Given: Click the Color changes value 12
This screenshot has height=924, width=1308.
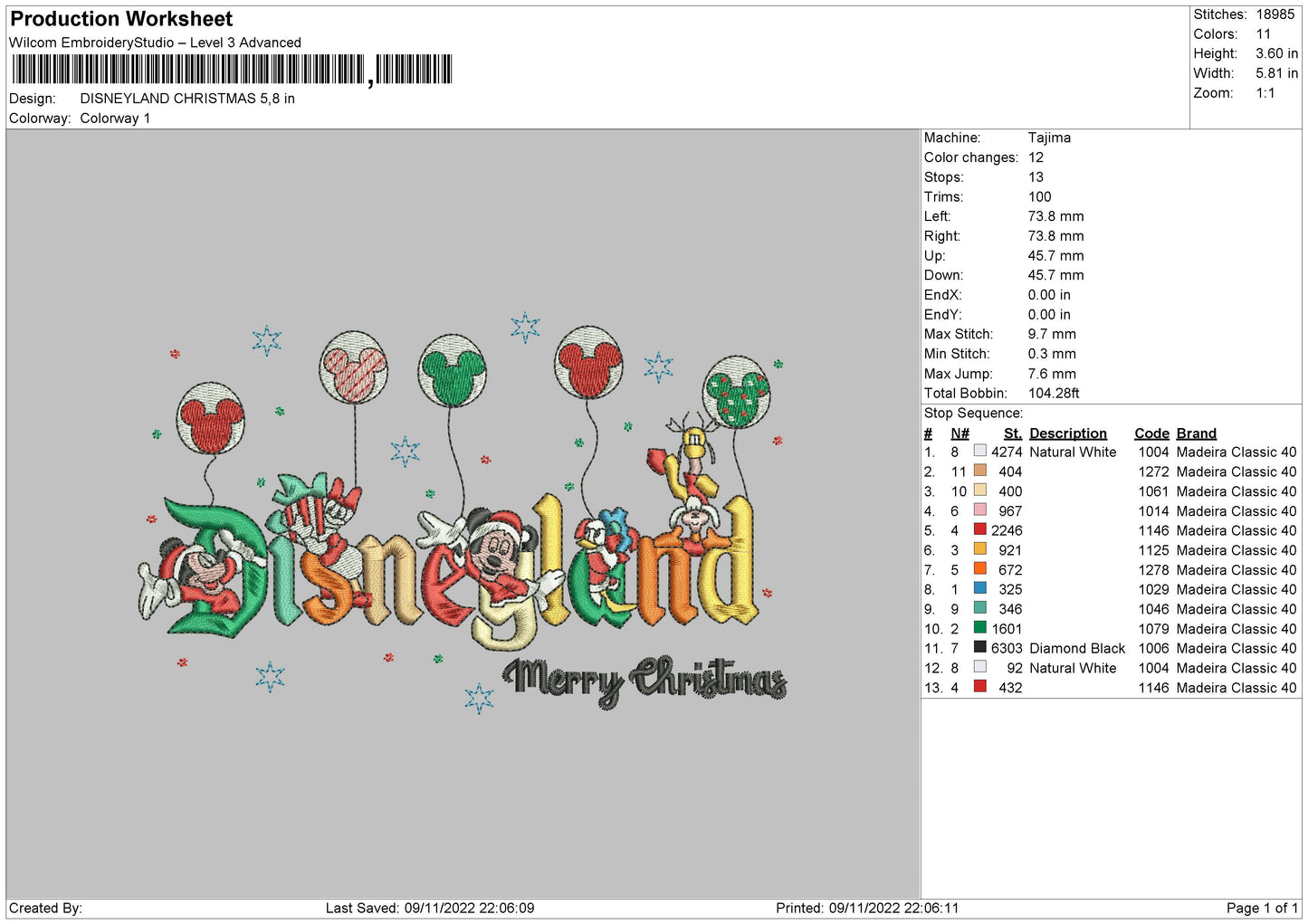Looking at the screenshot, I should [x=1036, y=157].
